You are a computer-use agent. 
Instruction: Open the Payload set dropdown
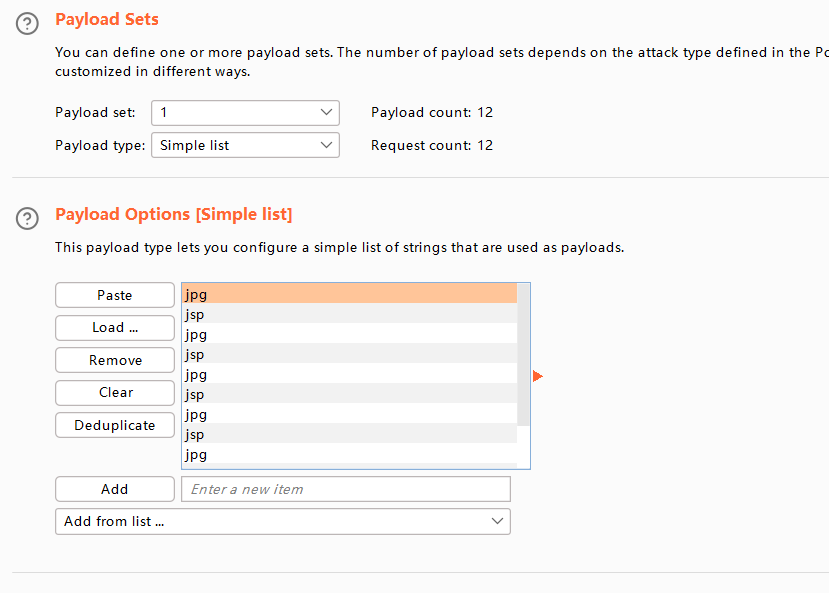[245, 113]
